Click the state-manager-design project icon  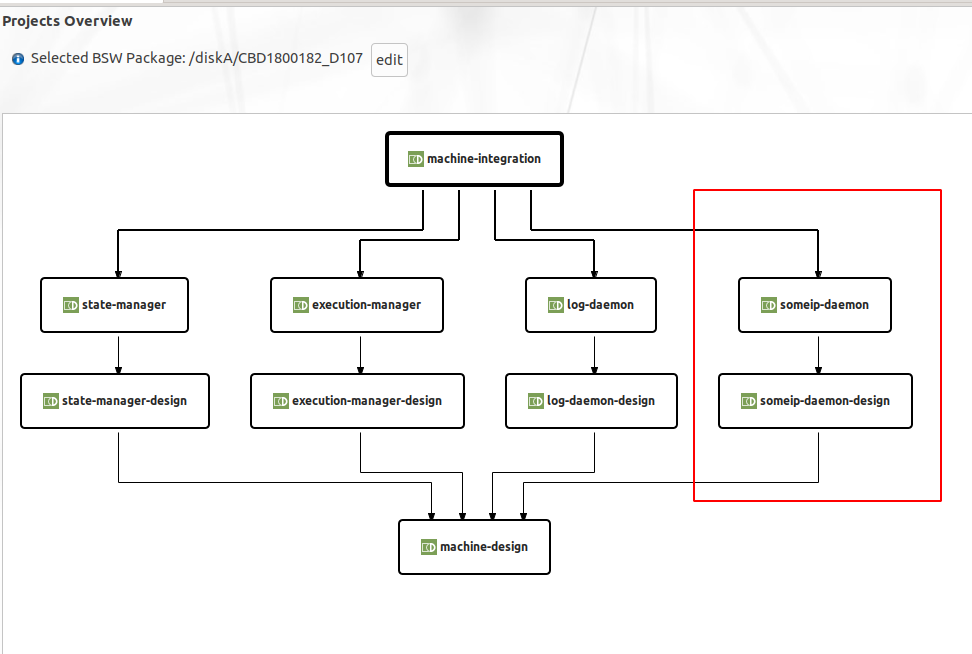[x=51, y=401]
